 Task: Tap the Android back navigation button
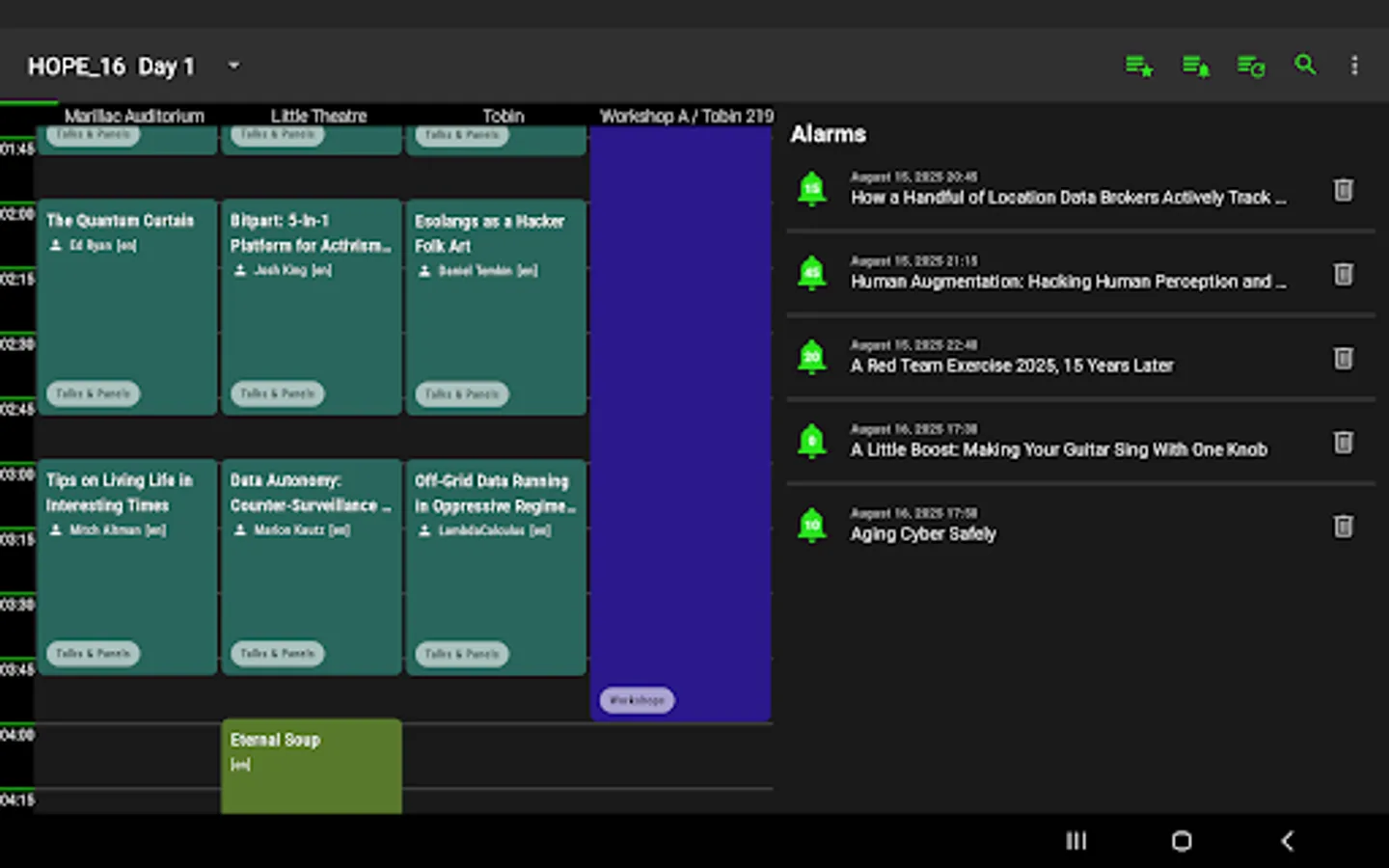pyautogui.click(x=1285, y=841)
